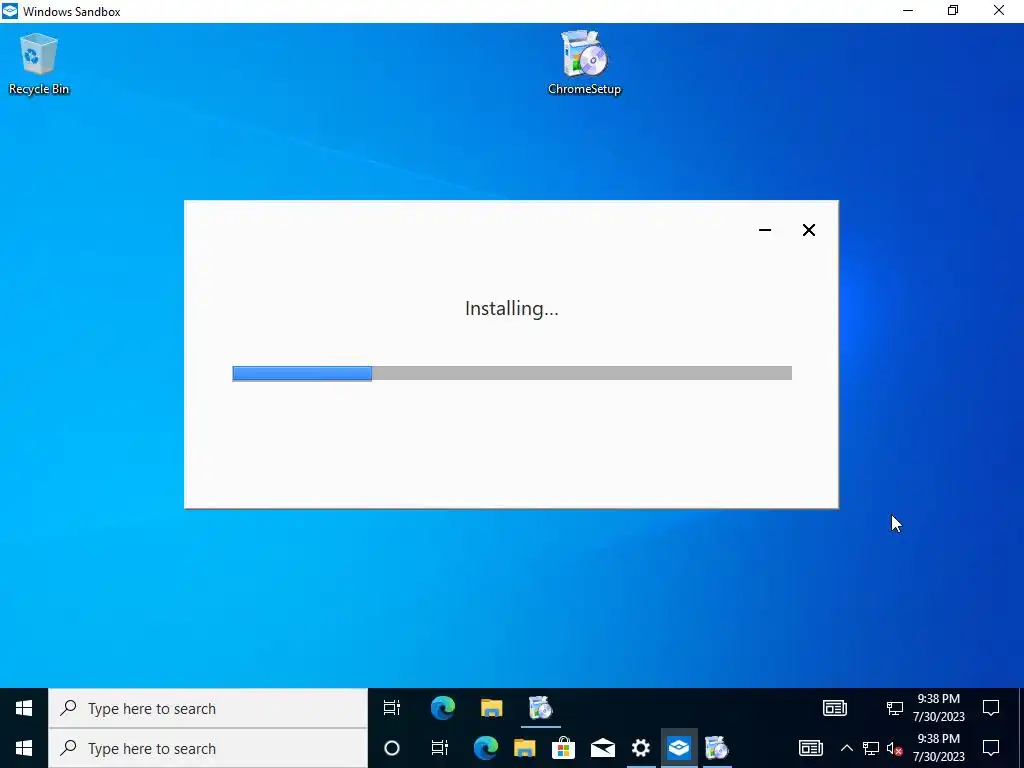Click the muted volume tray icon
Screen dimensions: 1024x768
[895, 748]
